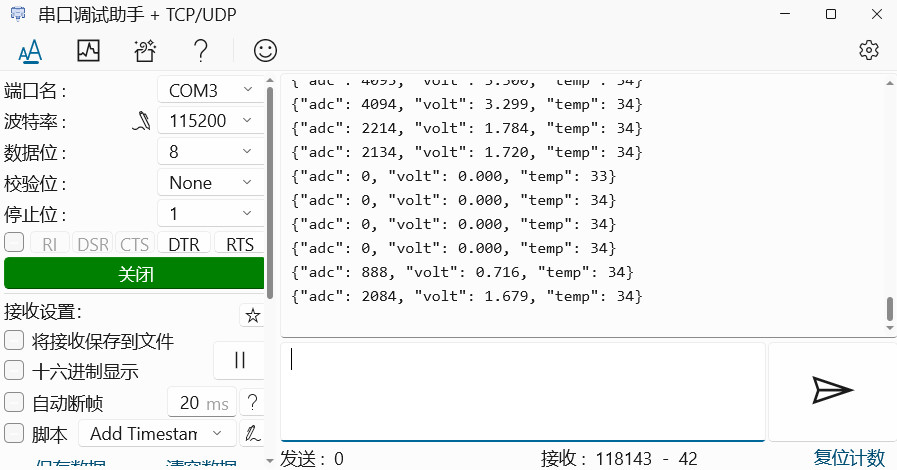897x470 pixels.
Task: Click the log line with adc 2134
Action: tap(467, 153)
